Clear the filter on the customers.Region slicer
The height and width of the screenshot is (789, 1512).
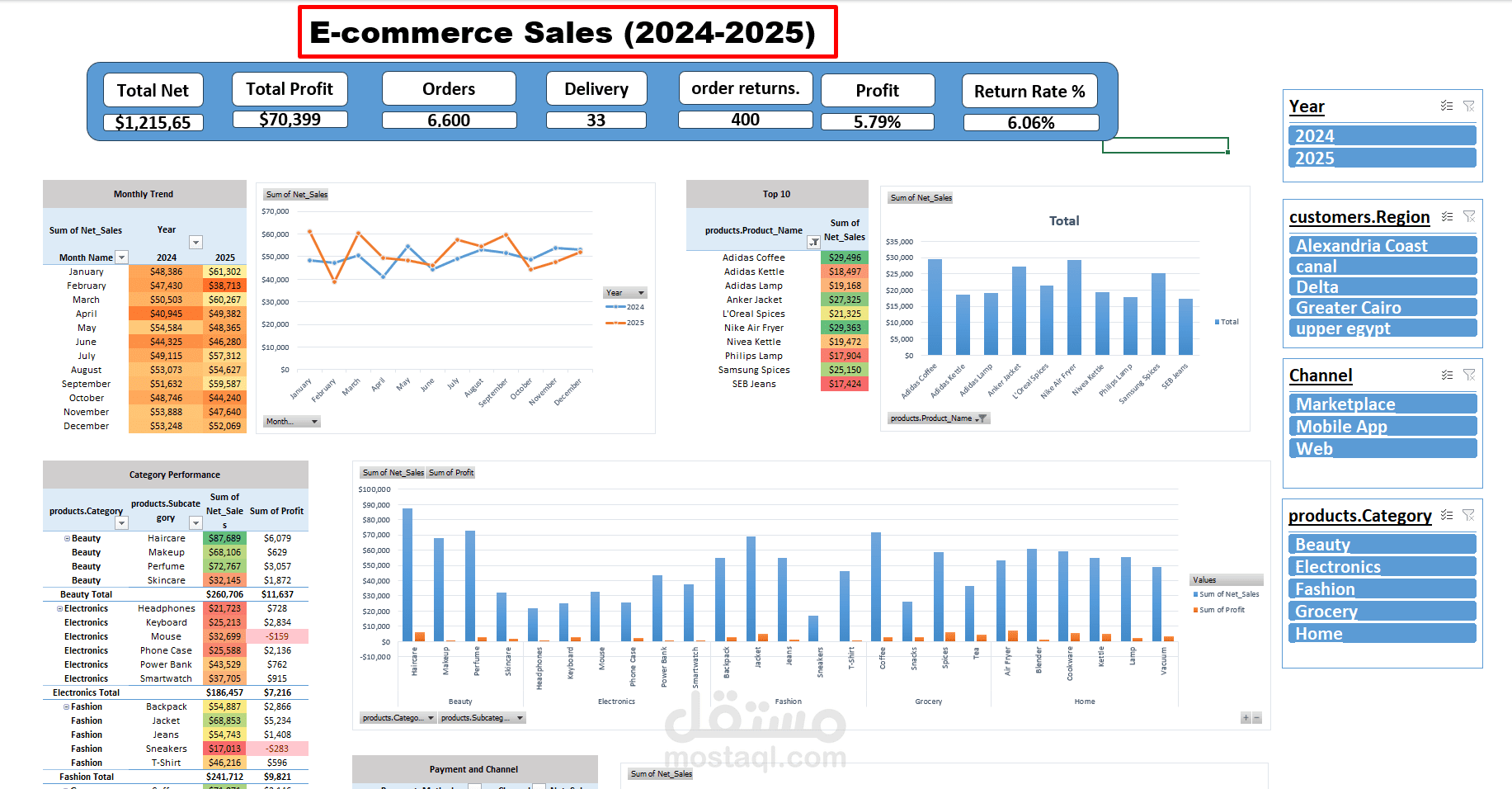tap(1469, 216)
